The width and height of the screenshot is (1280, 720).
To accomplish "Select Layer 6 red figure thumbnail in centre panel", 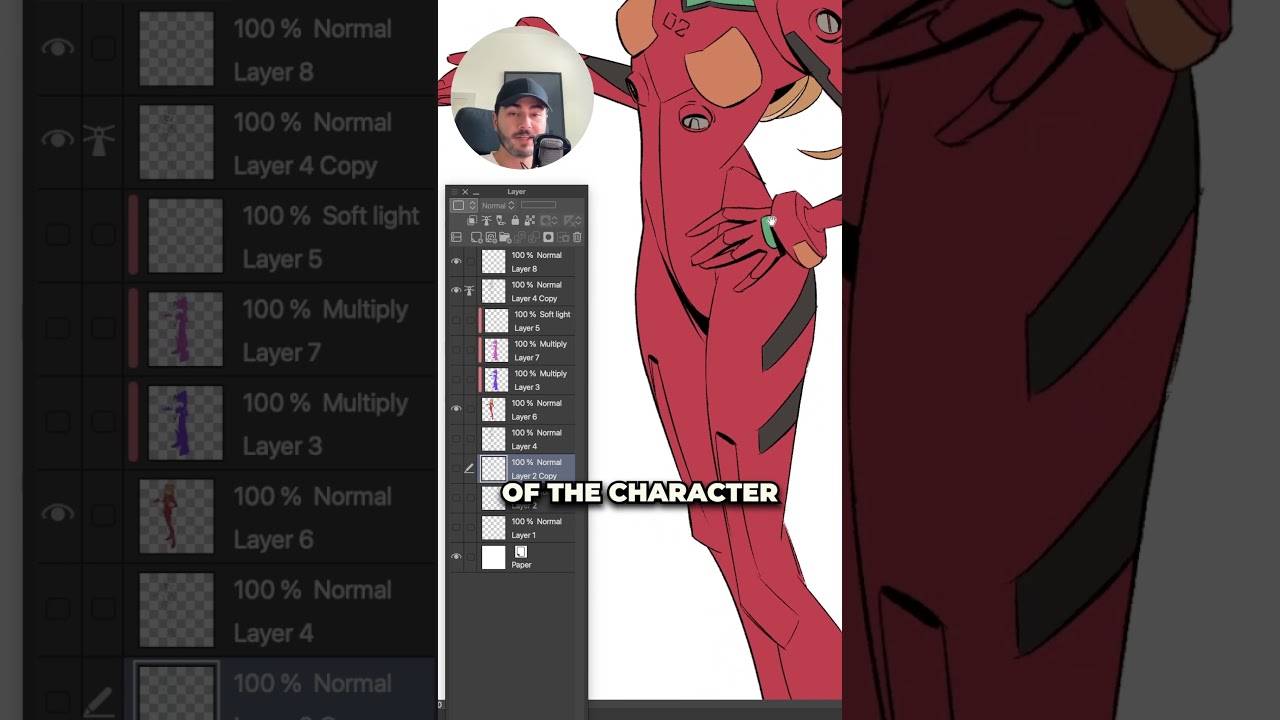I will click(494, 409).
